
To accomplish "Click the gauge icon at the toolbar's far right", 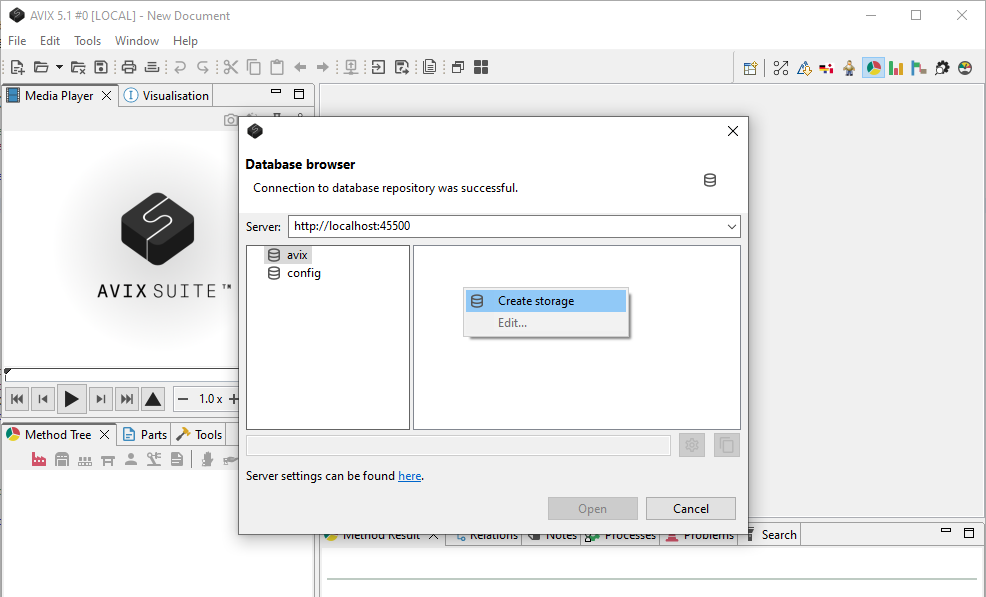I will click(965, 68).
